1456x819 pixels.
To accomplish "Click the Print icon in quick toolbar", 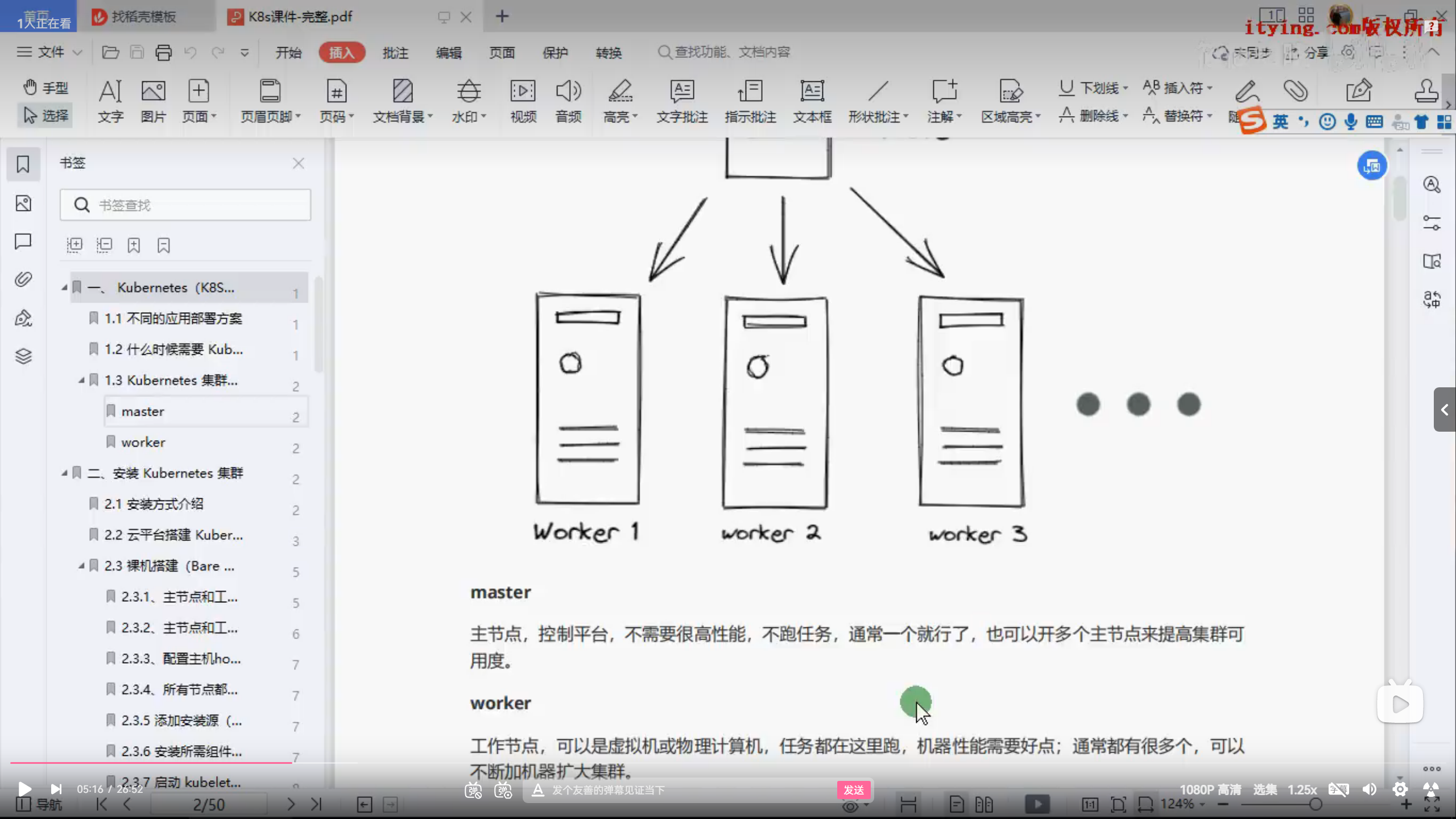I will [164, 52].
